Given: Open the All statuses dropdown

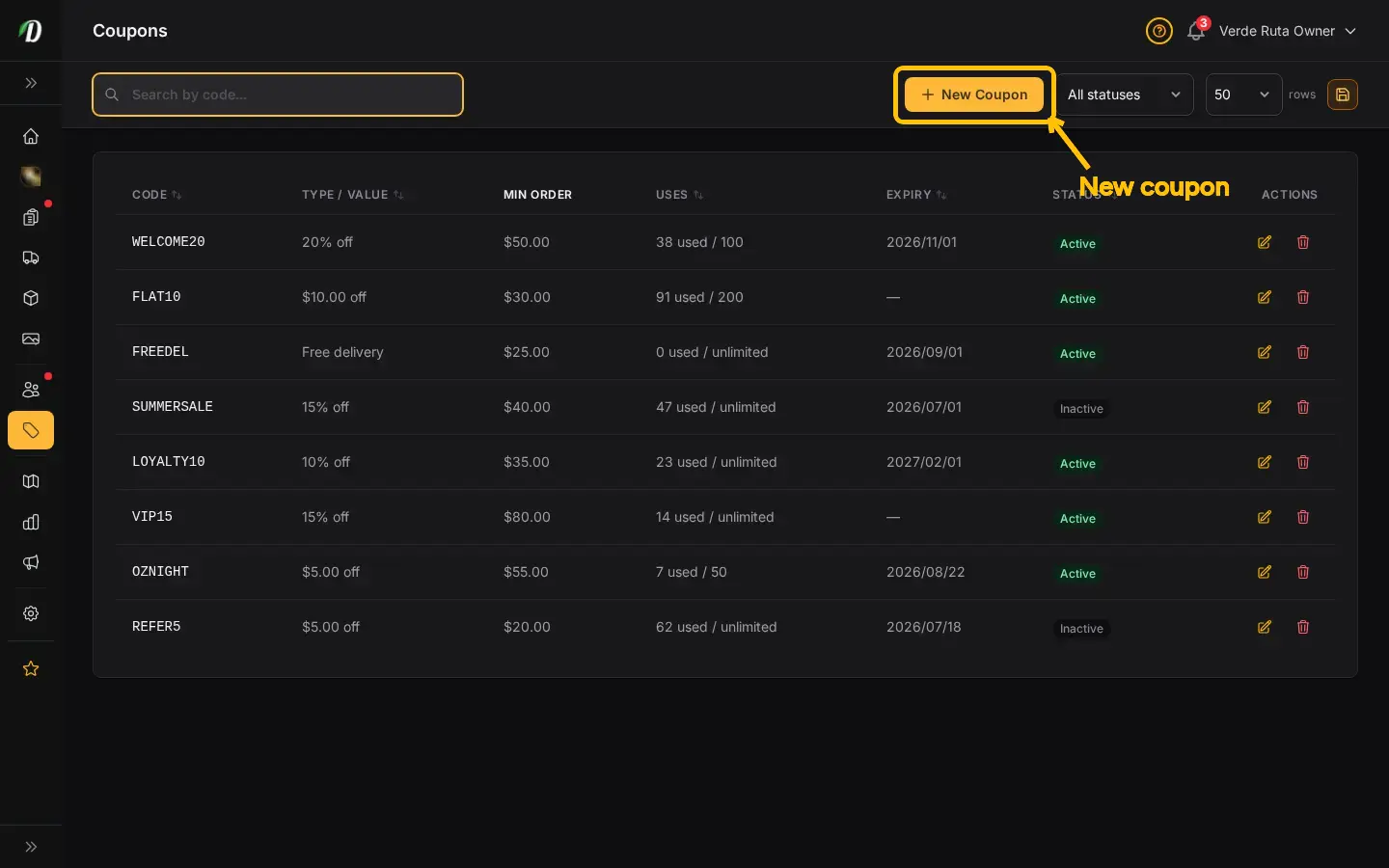Looking at the screenshot, I should [1125, 95].
